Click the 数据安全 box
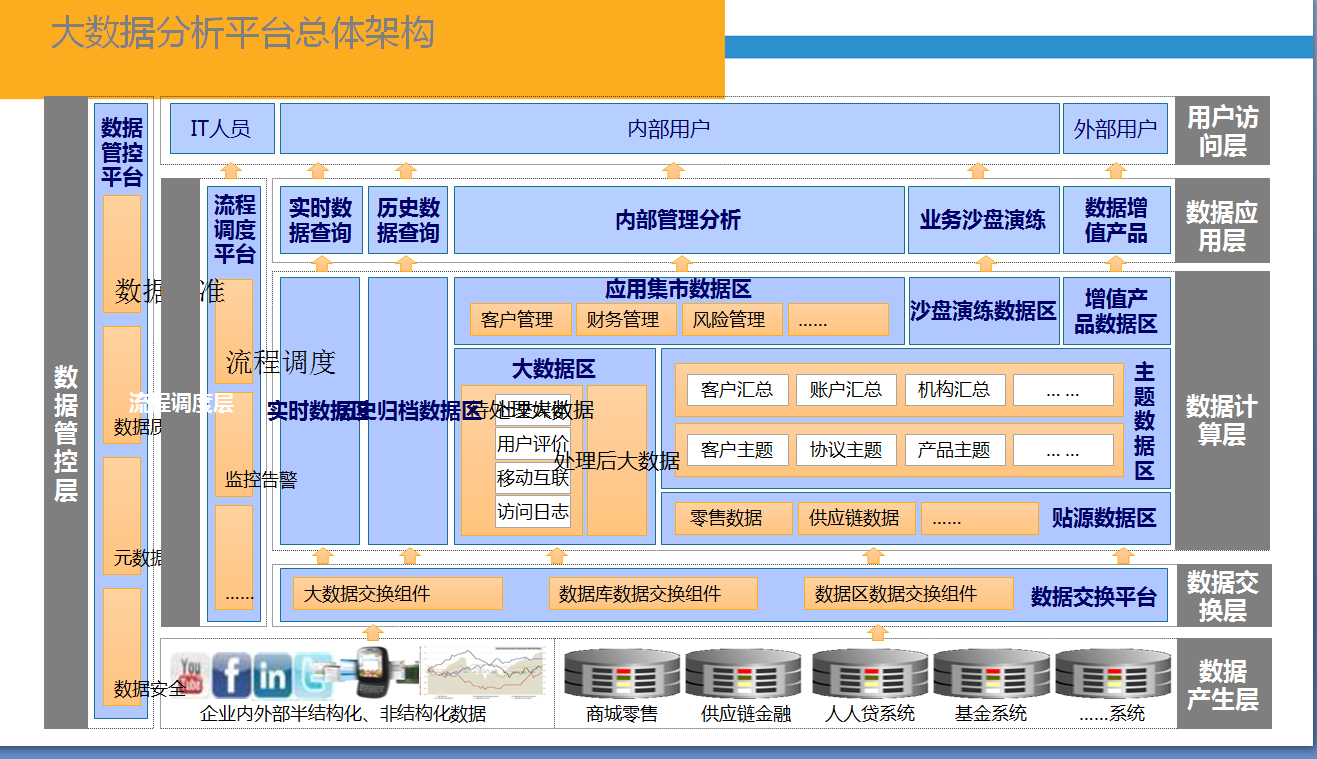 [x=122, y=647]
